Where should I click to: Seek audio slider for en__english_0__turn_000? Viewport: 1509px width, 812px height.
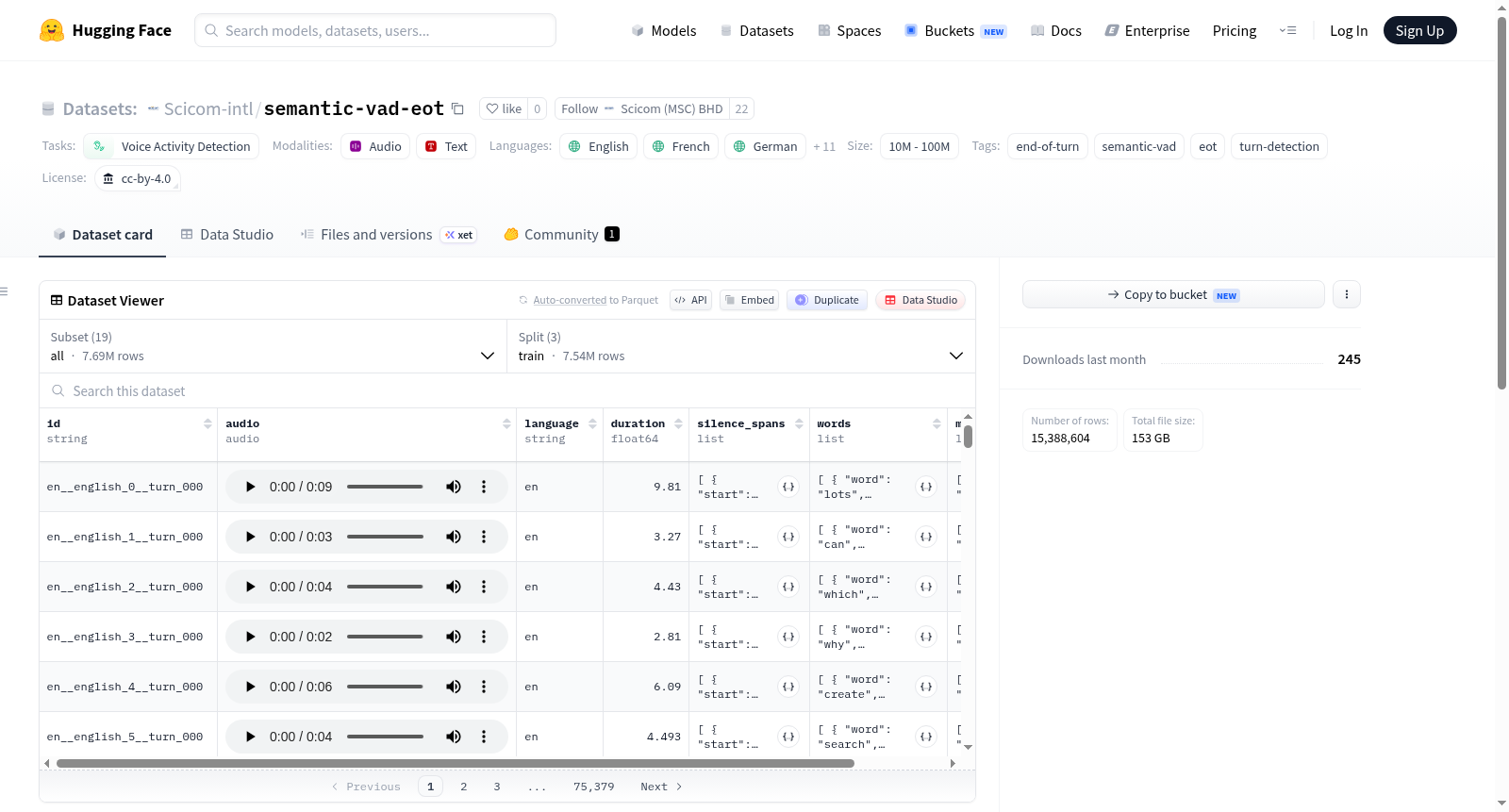click(385, 487)
